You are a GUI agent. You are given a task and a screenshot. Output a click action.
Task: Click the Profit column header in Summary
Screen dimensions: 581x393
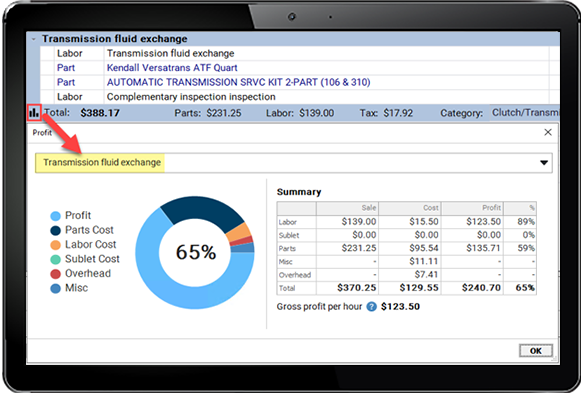(x=472, y=208)
